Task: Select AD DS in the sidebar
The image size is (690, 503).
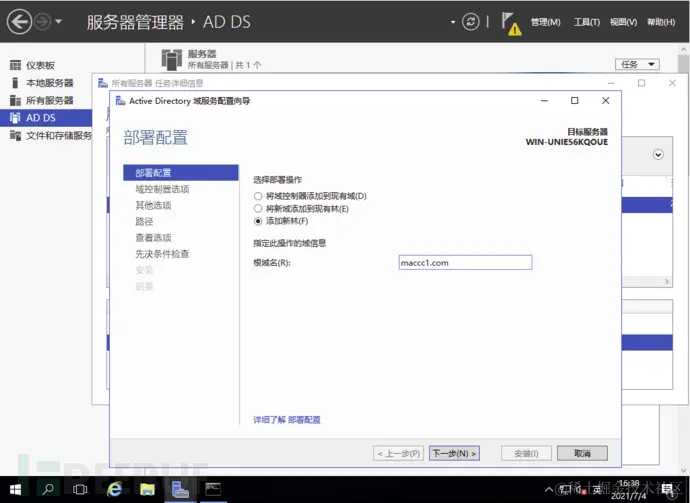Action: [46, 118]
